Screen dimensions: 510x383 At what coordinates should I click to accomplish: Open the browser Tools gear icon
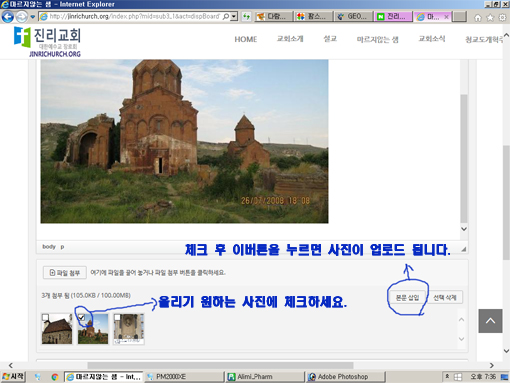[502, 17]
